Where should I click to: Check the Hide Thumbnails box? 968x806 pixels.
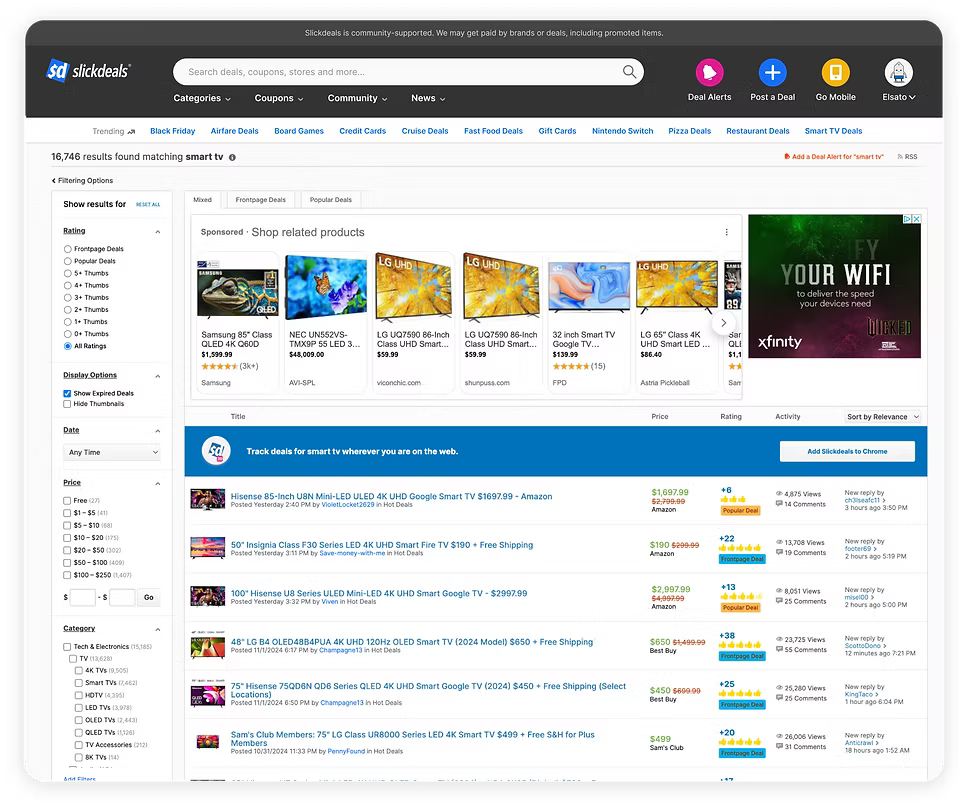coord(67,404)
